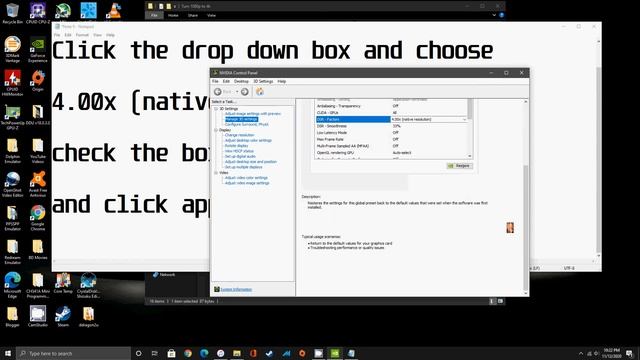Select the Max Frame Rate row
This screenshot has height=360, width=640.
[x=391, y=139]
